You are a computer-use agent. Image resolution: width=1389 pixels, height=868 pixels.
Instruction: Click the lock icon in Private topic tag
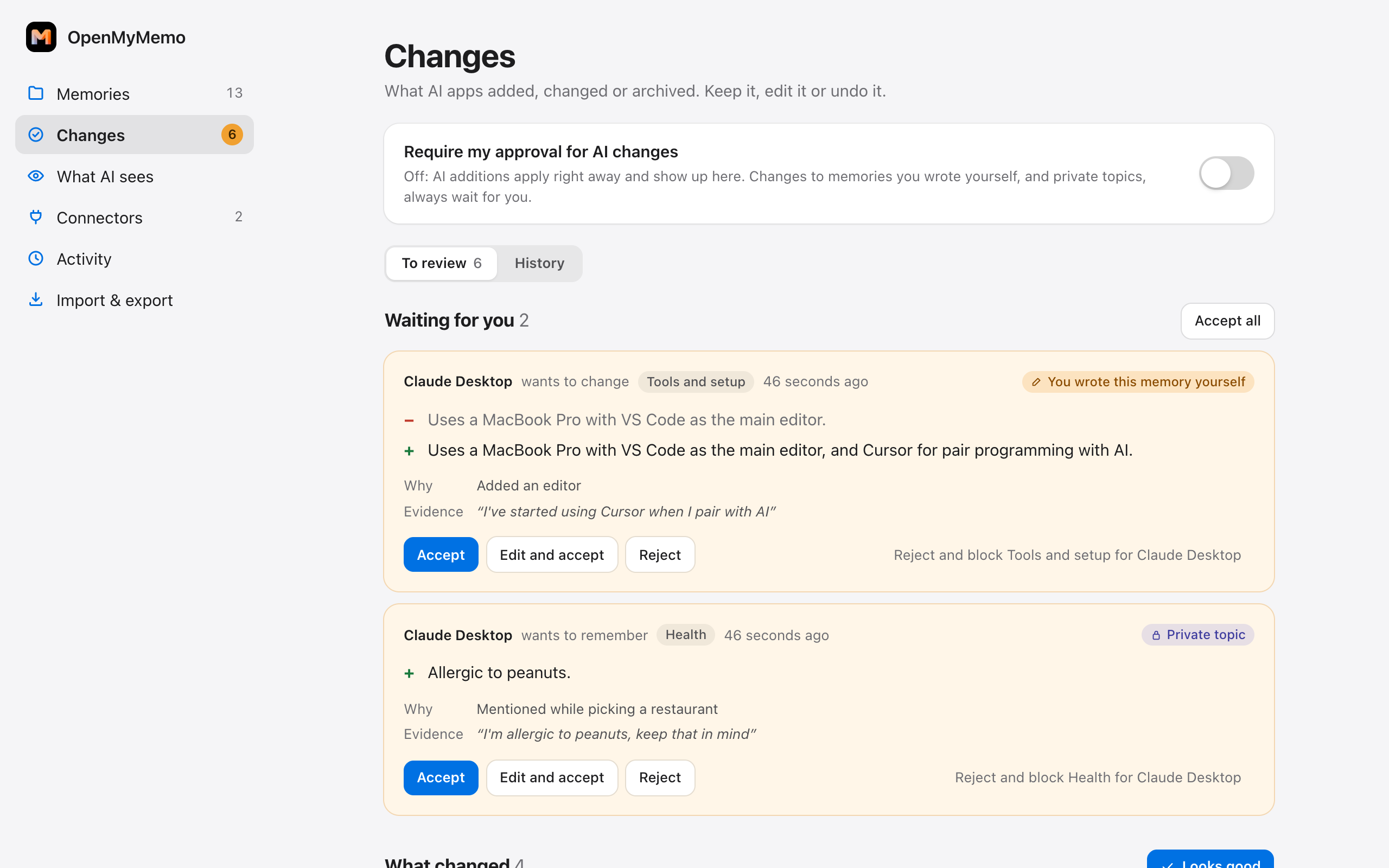[x=1156, y=635]
